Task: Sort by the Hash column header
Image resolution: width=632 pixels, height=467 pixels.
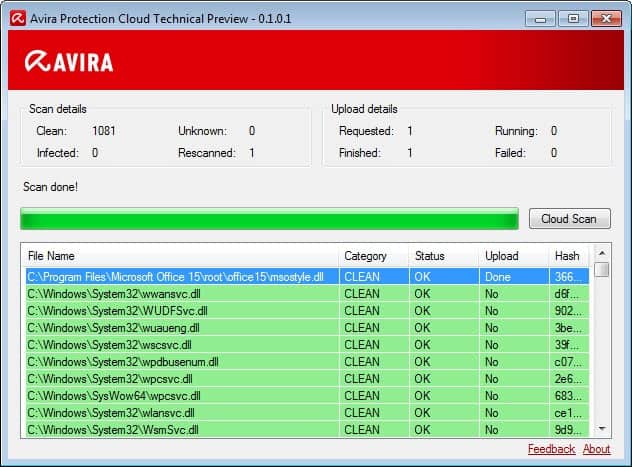Action: (x=567, y=256)
